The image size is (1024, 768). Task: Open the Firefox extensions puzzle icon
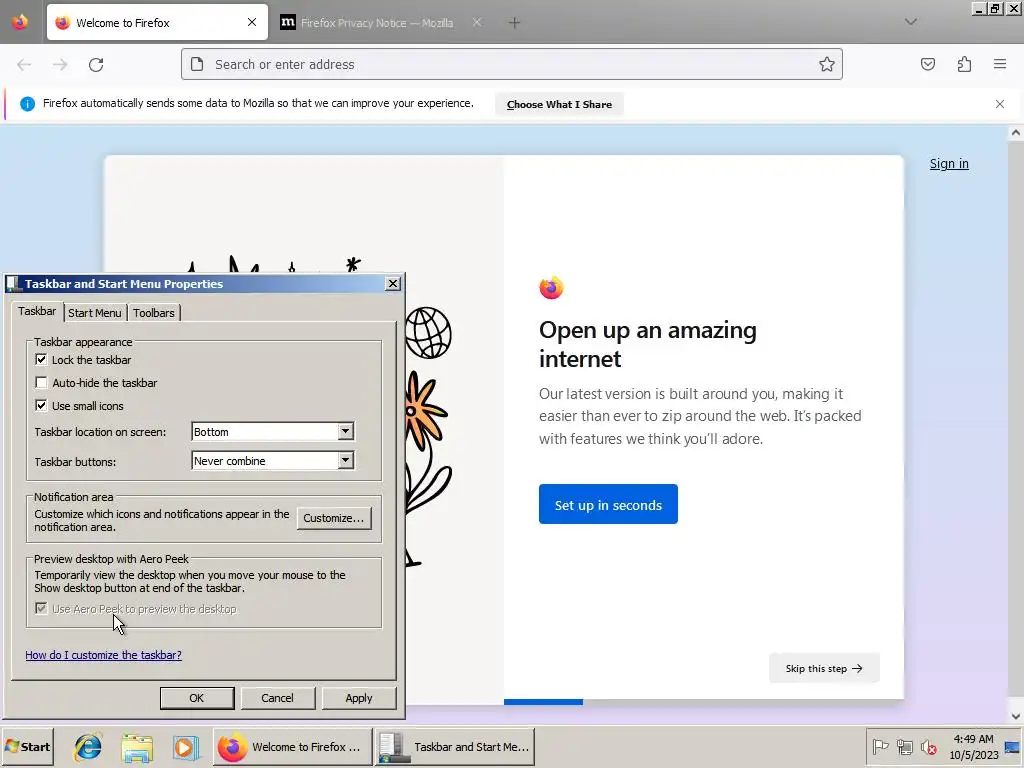coord(964,64)
